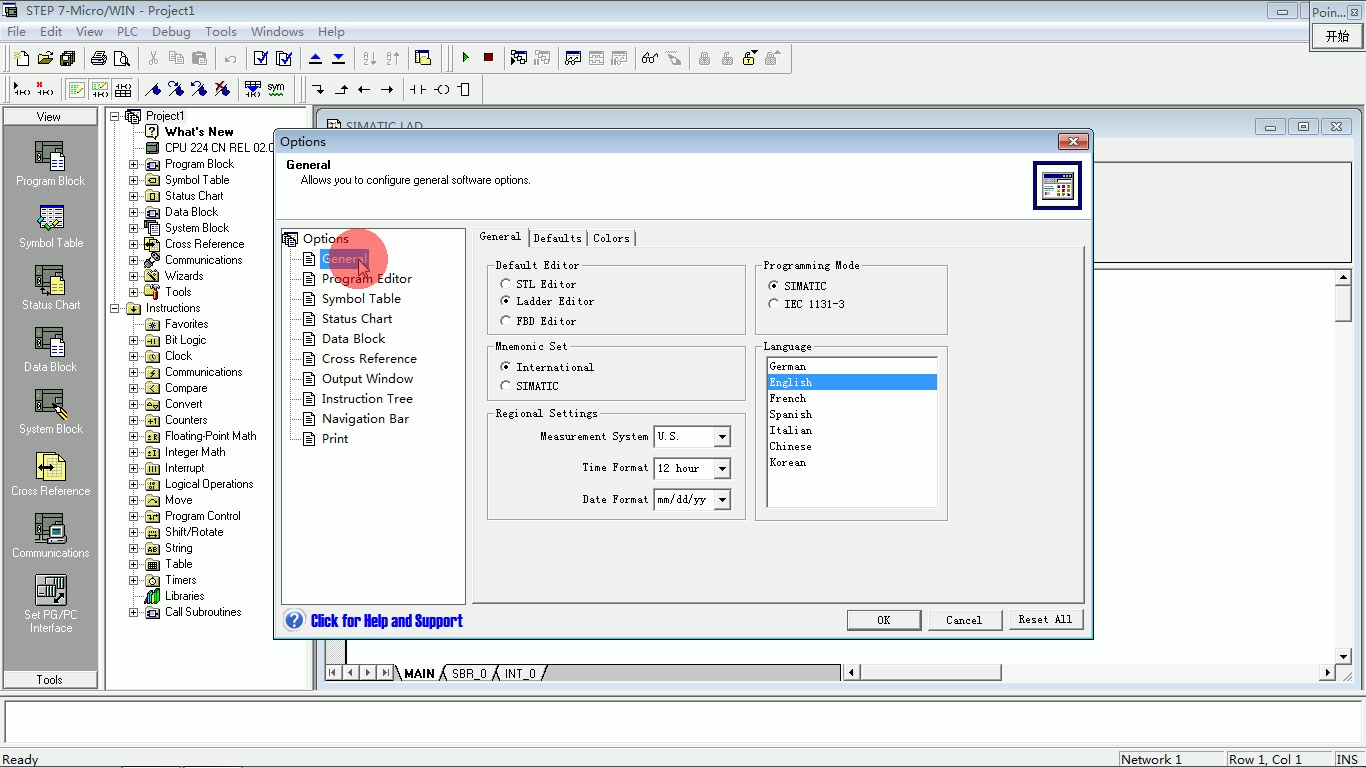Collapse the Instructions tree node
1366x768 pixels.
[115, 308]
